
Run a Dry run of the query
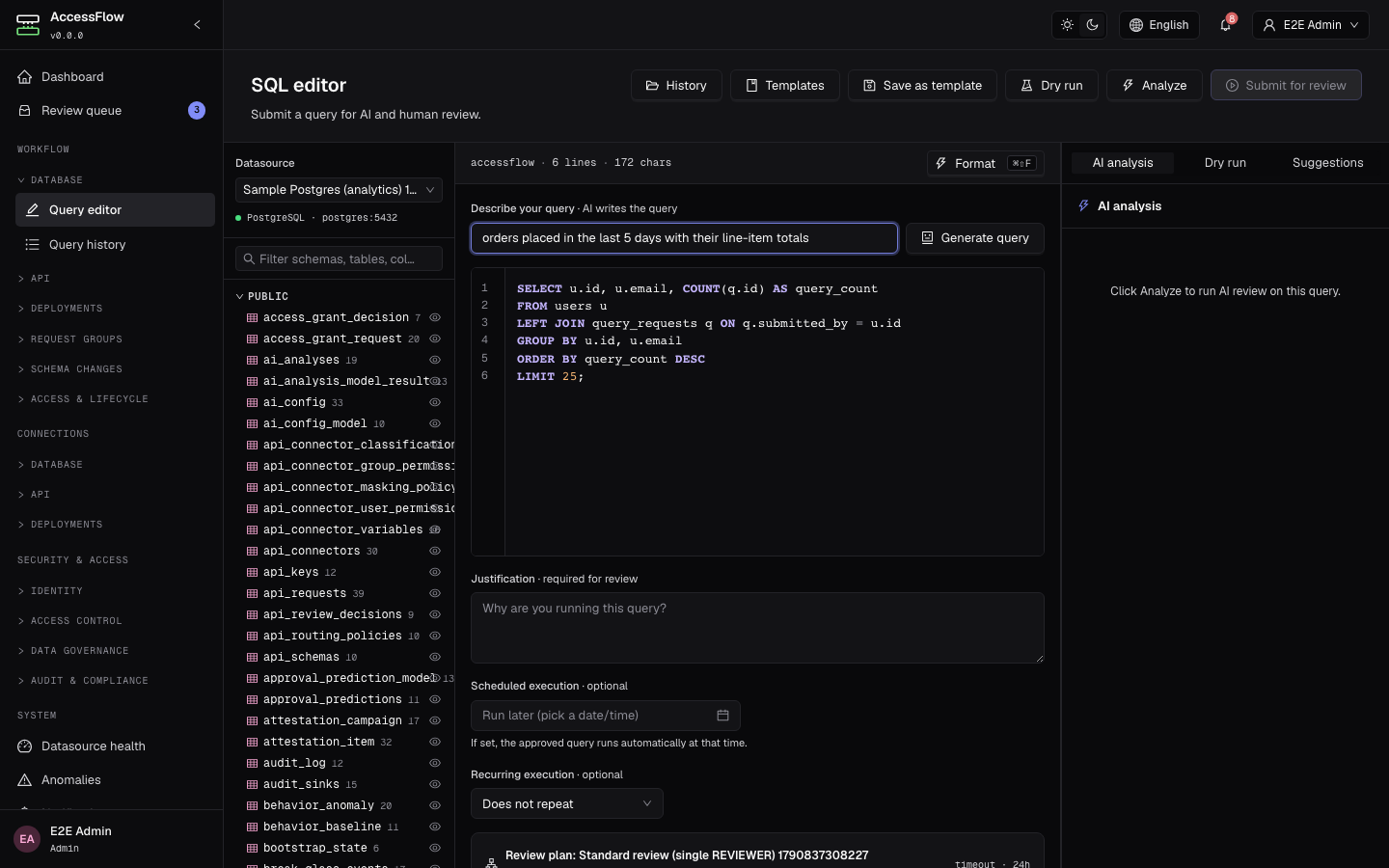pos(1051,85)
